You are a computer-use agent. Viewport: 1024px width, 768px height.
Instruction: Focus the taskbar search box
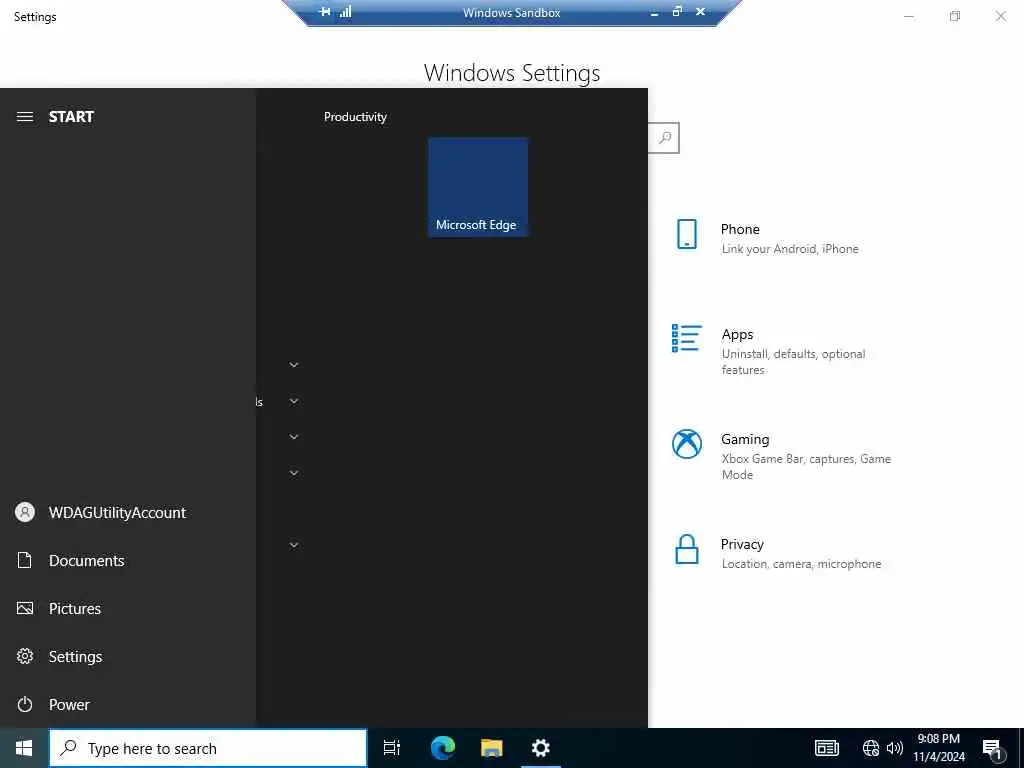208,748
